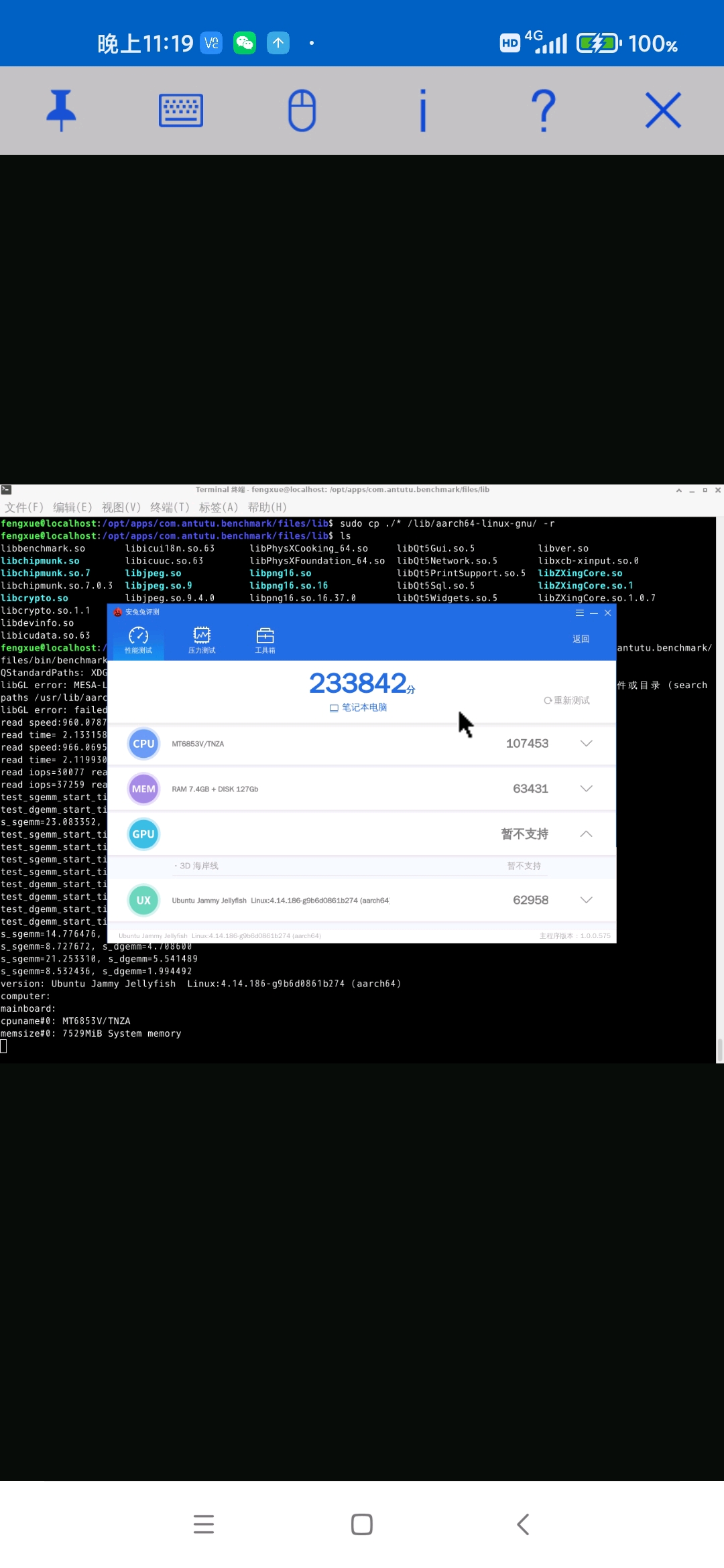Click RAM 7.4GB + DISK 127Gb text
The height and width of the screenshot is (1568, 724).
(x=215, y=789)
